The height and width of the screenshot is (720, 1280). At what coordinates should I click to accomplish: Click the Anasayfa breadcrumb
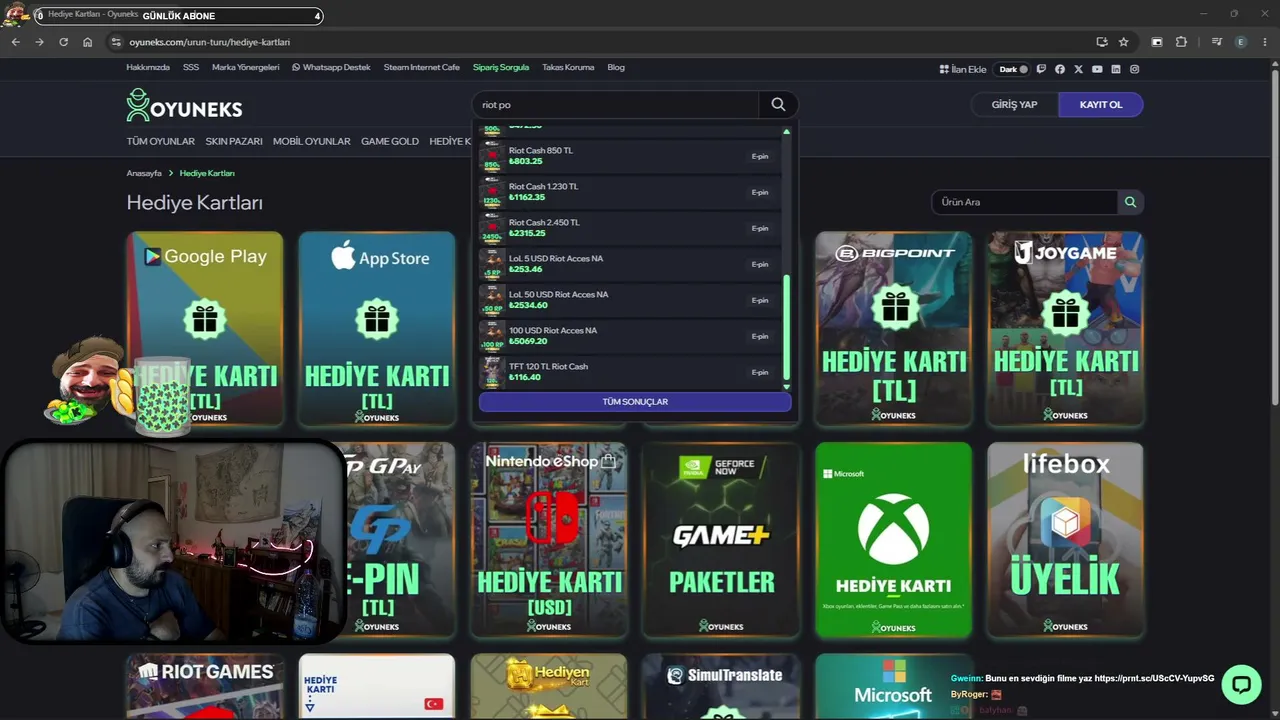[x=144, y=173]
